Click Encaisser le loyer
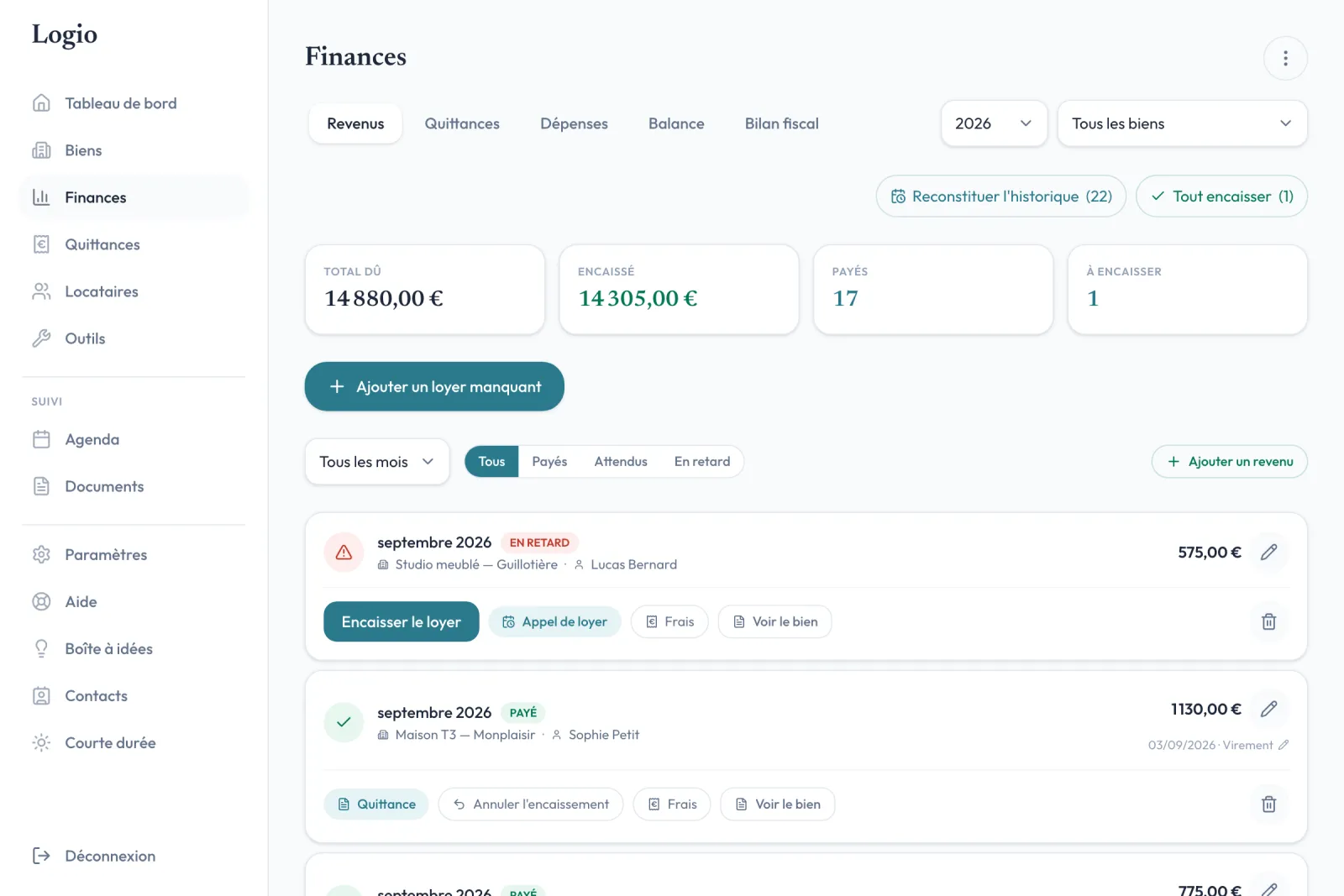 pyautogui.click(x=402, y=621)
